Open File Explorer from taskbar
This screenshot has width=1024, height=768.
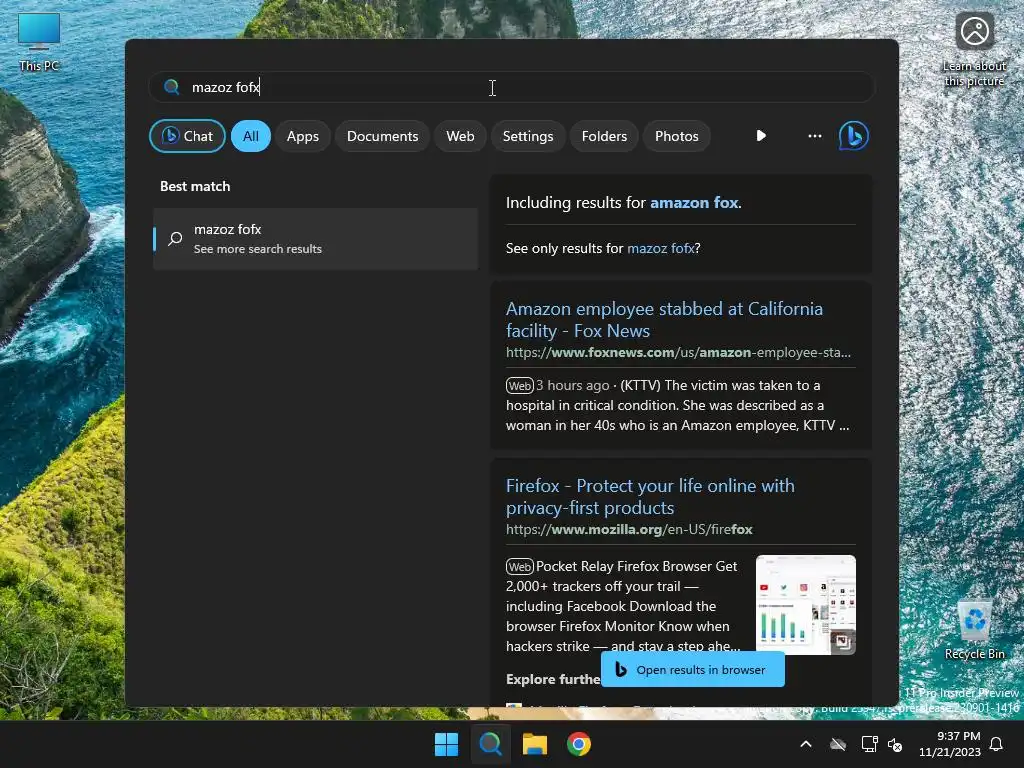coord(535,744)
